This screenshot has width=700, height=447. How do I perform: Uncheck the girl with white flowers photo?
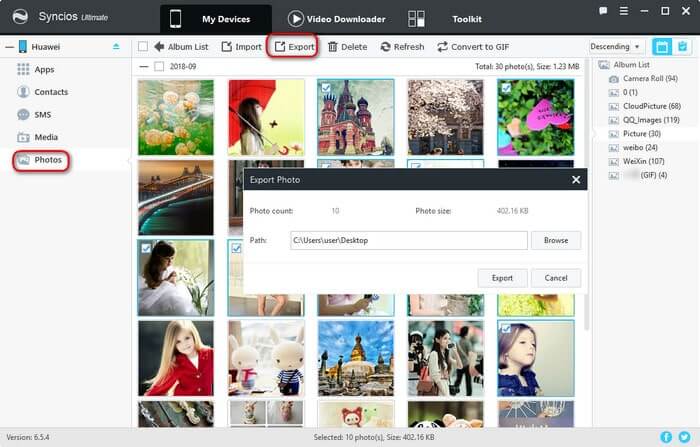pyautogui.click(x=146, y=248)
